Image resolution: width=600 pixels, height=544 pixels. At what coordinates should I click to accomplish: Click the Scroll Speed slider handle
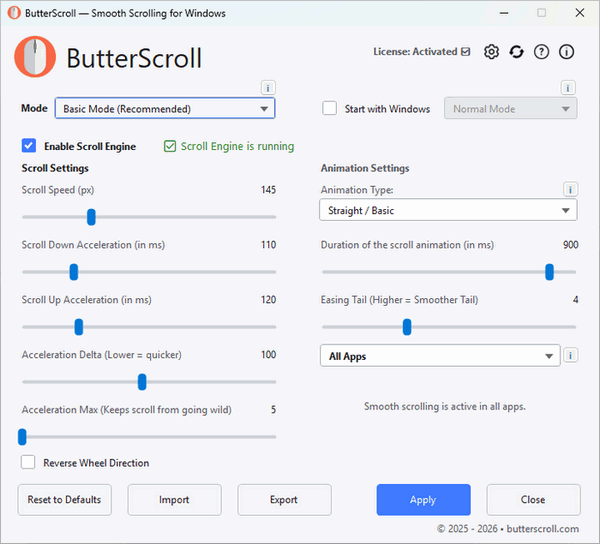[91, 217]
